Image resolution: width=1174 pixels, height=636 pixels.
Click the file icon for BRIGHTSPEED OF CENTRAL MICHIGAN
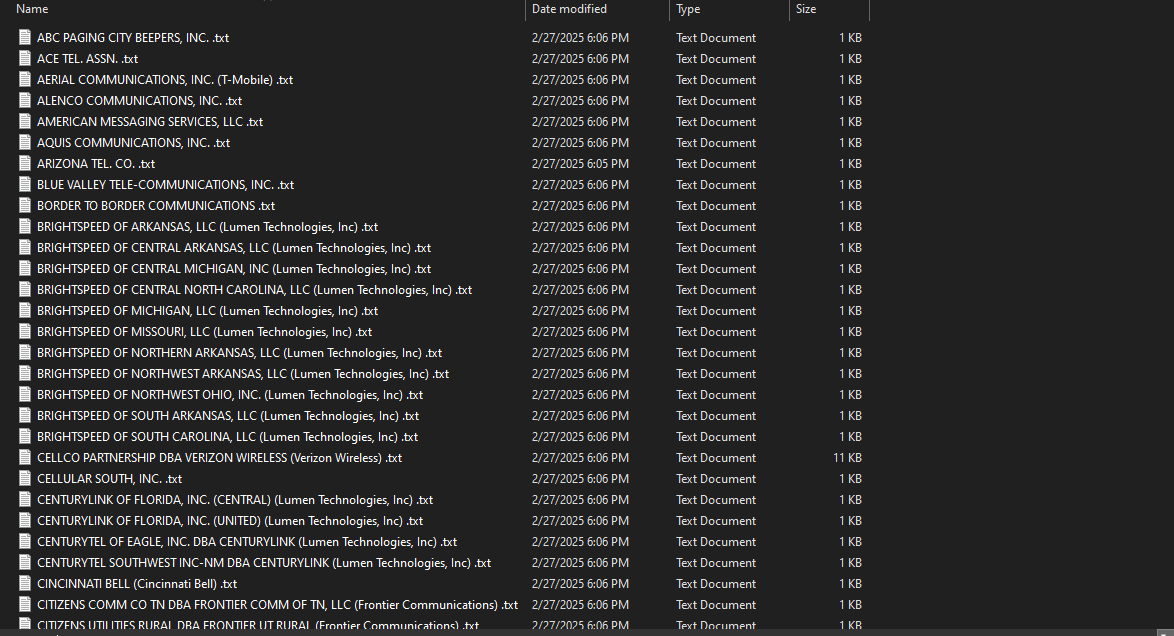click(x=25, y=267)
